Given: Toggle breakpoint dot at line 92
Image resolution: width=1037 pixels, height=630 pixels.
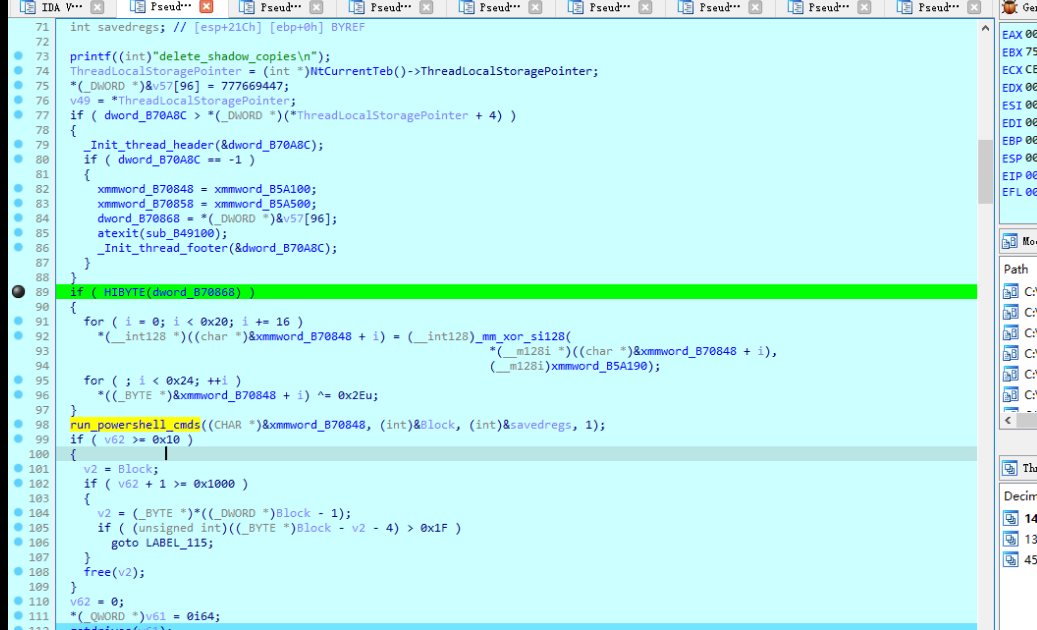Looking at the screenshot, I should point(19,336).
